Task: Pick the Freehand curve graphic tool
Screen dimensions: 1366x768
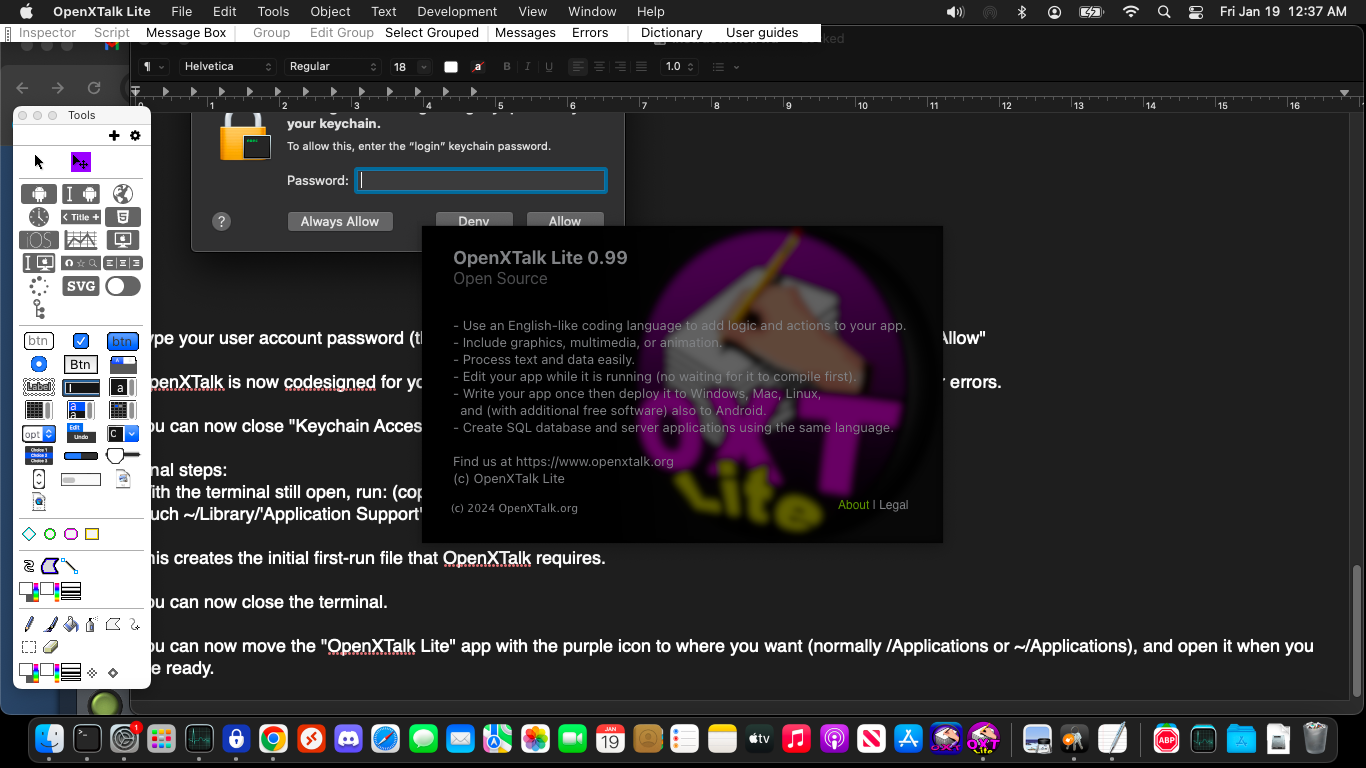Action: [27, 565]
